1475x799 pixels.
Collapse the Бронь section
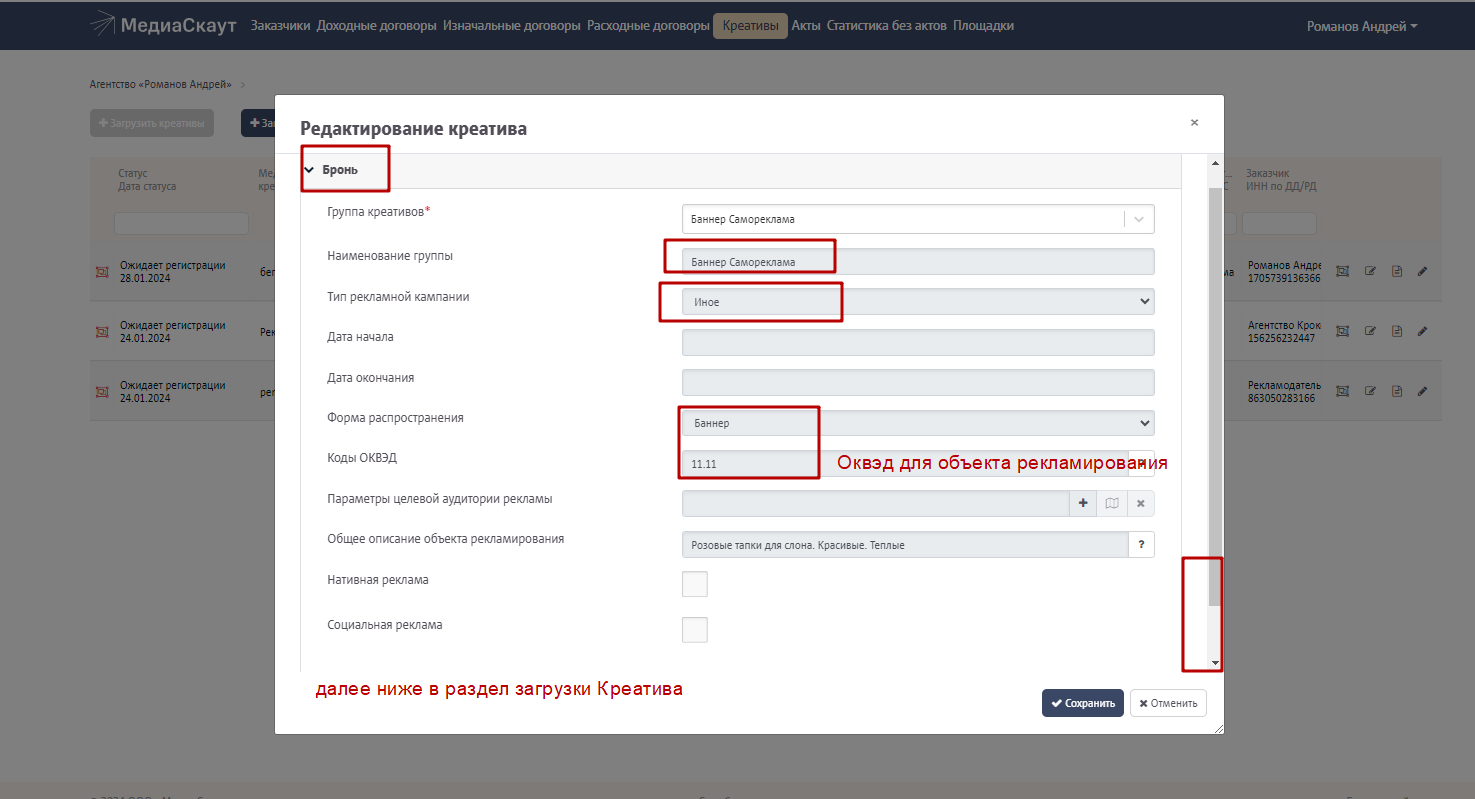click(x=310, y=170)
